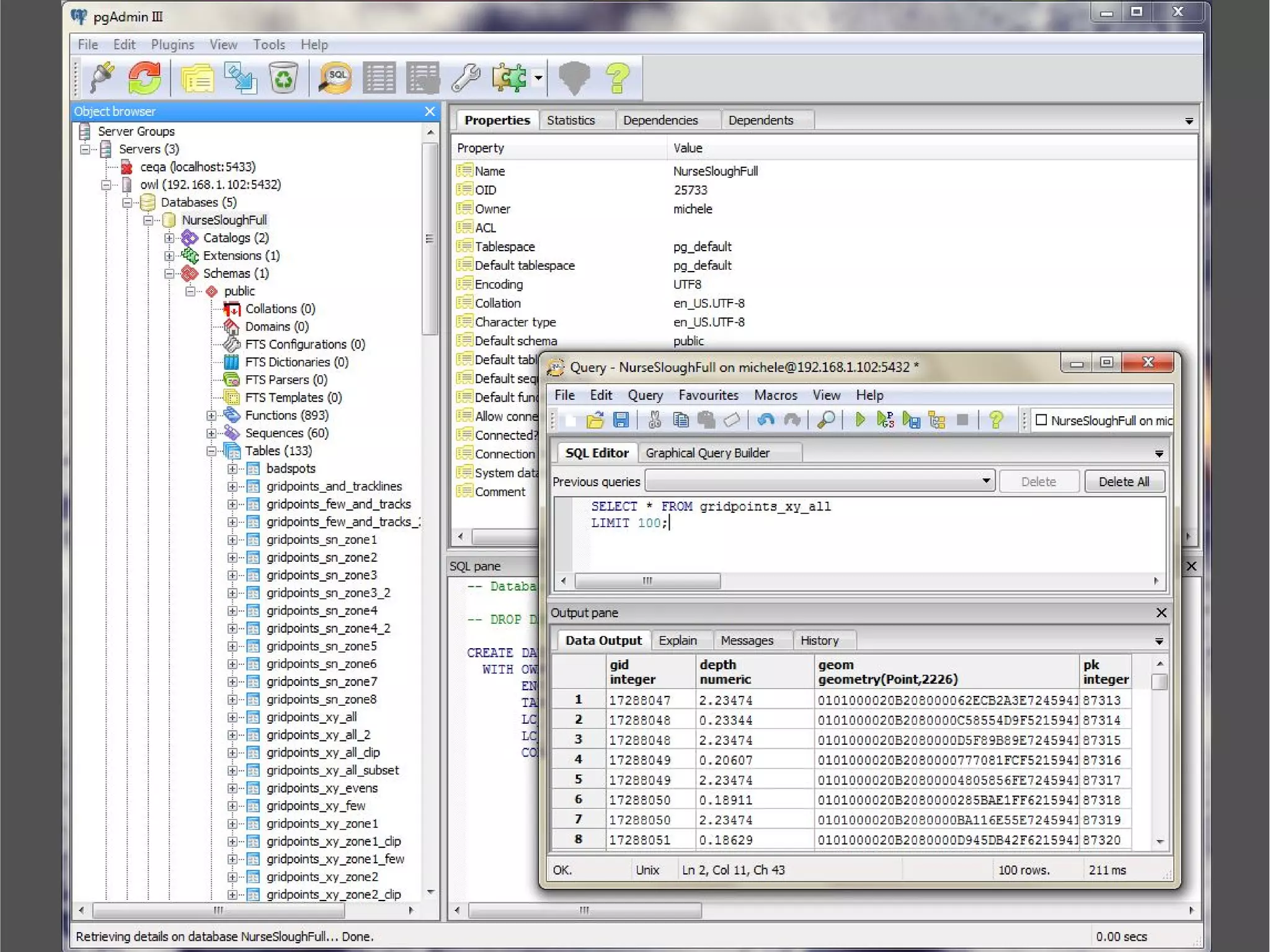This screenshot has height=952, width=1270.
Task: Select the badspots table in tree
Action: (x=290, y=469)
